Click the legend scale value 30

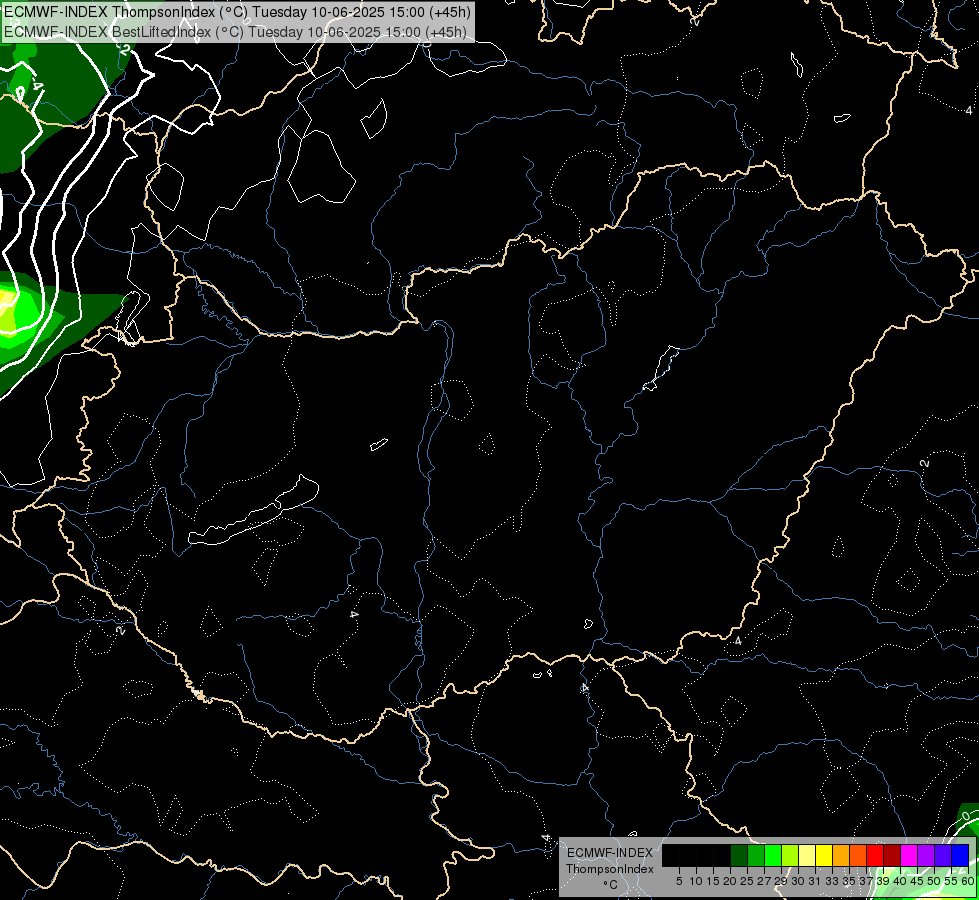(798, 881)
